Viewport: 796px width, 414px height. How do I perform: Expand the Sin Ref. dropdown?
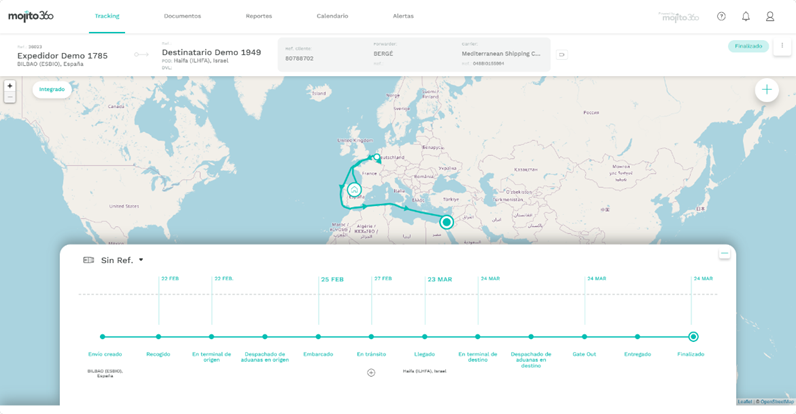[141, 260]
